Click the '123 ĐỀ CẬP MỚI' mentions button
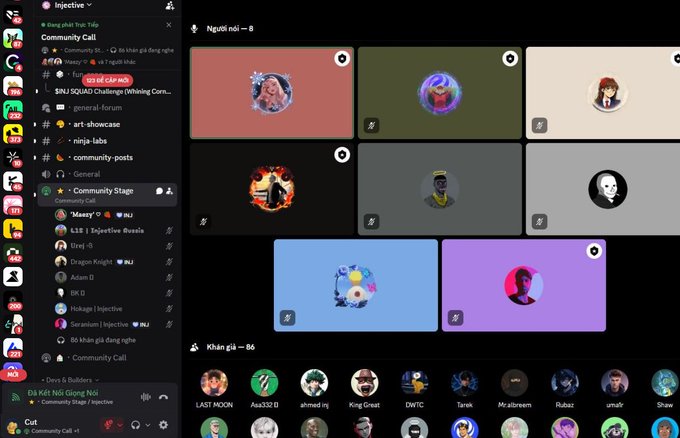The height and width of the screenshot is (438, 680). coord(107,80)
